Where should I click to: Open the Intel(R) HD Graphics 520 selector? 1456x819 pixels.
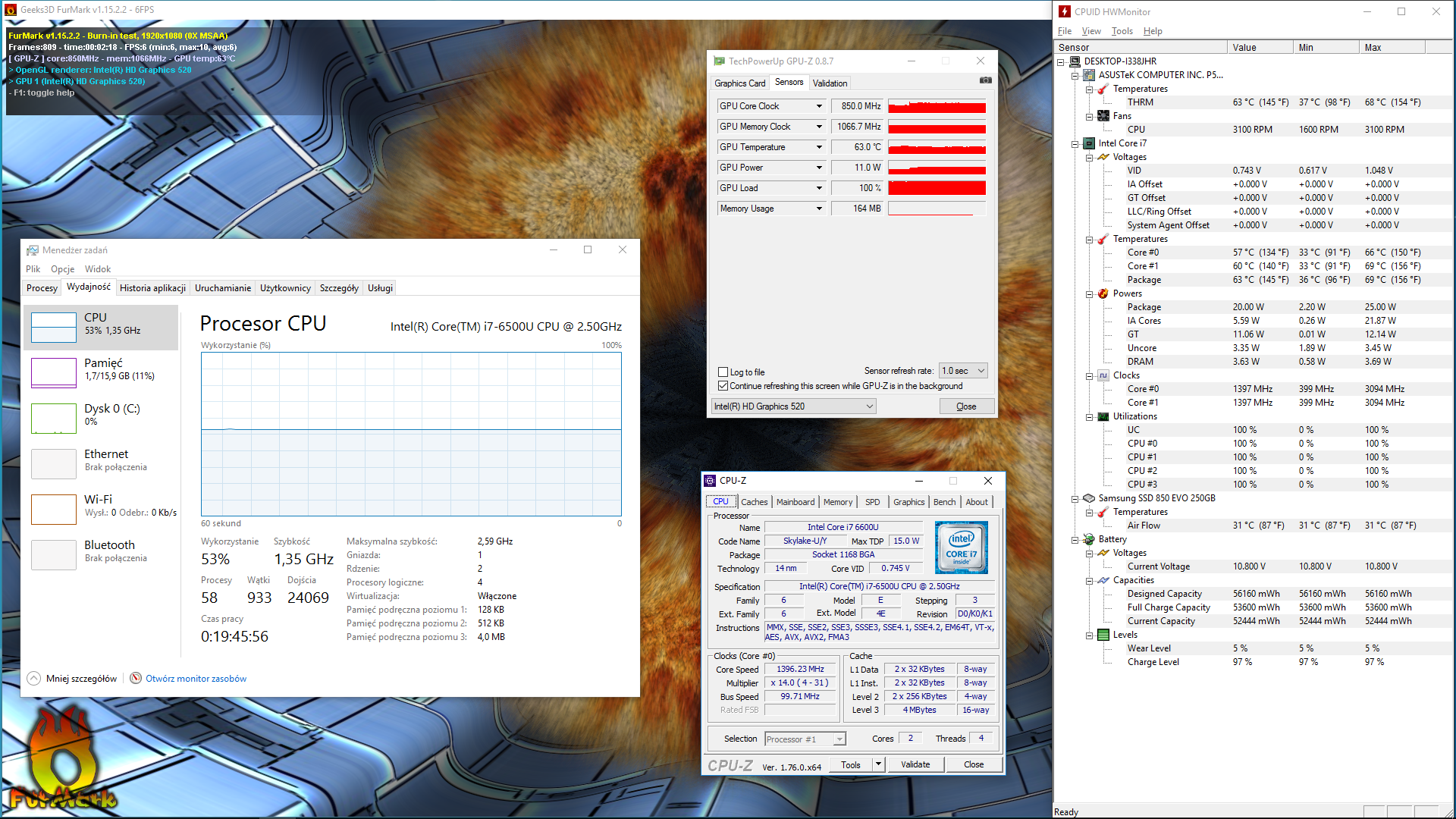[793, 406]
